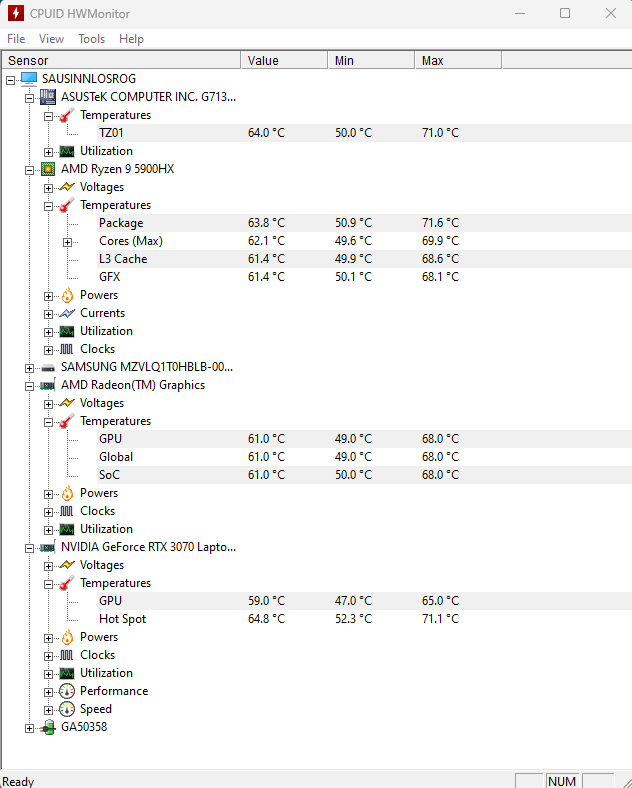The image size is (632, 788).
Task: Click the Ryzen Clocks waveform icon
Action: 67,349
